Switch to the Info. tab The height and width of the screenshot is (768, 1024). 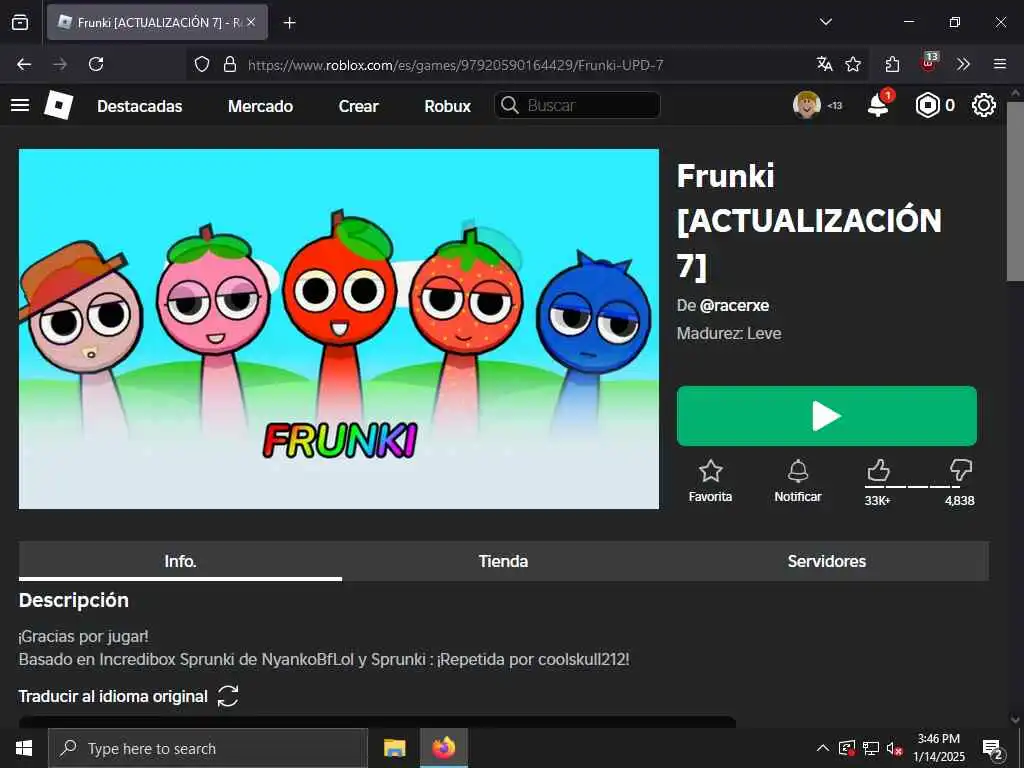[x=180, y=561]
